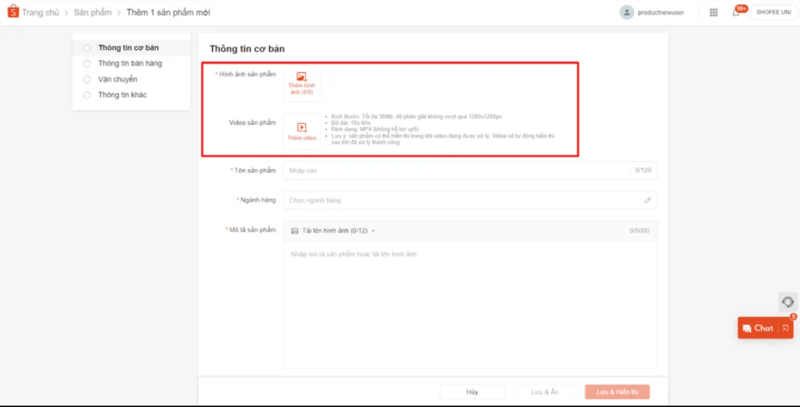Expand the Tải lên hình ảnh dropdown arrow
This screenshot has width=800, height=407.
pos(373,231)
